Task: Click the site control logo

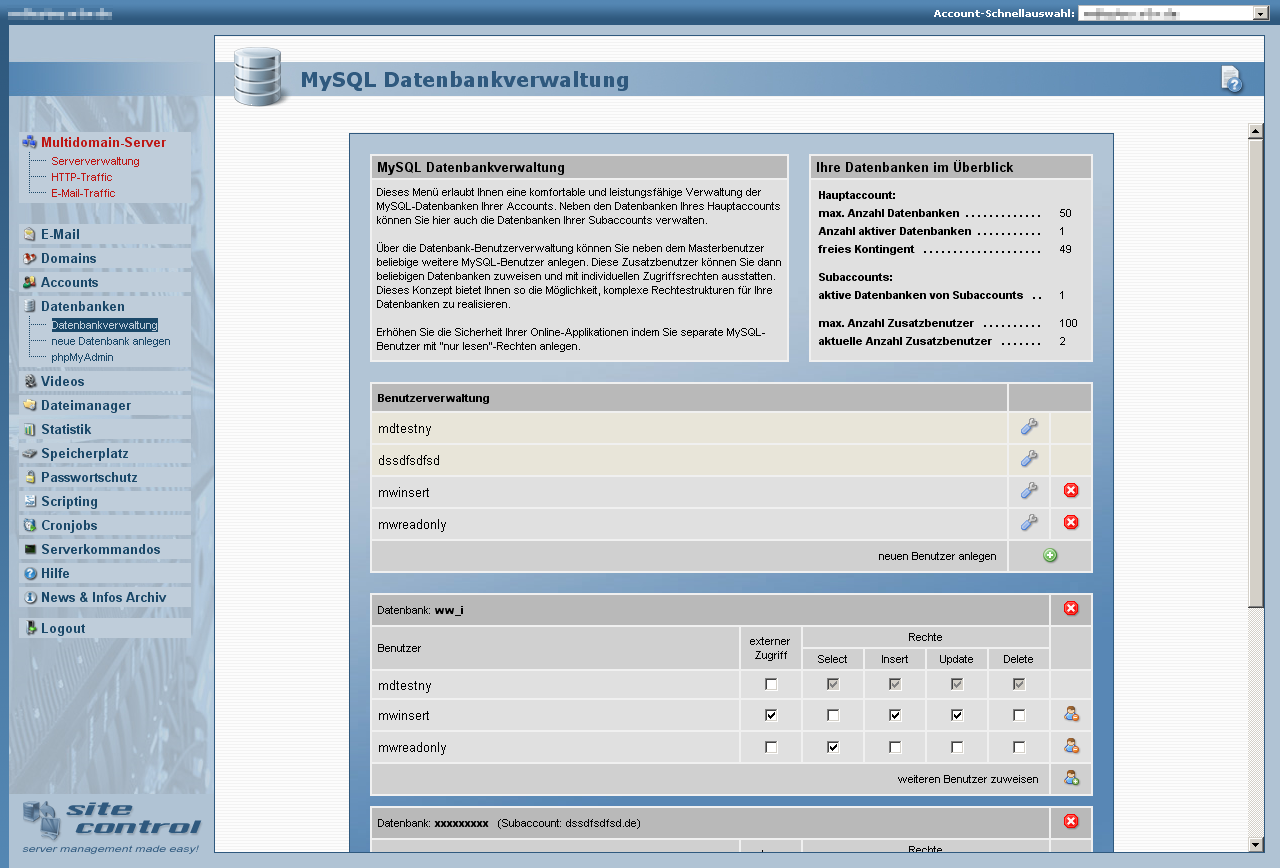Action: coord(111,826)
